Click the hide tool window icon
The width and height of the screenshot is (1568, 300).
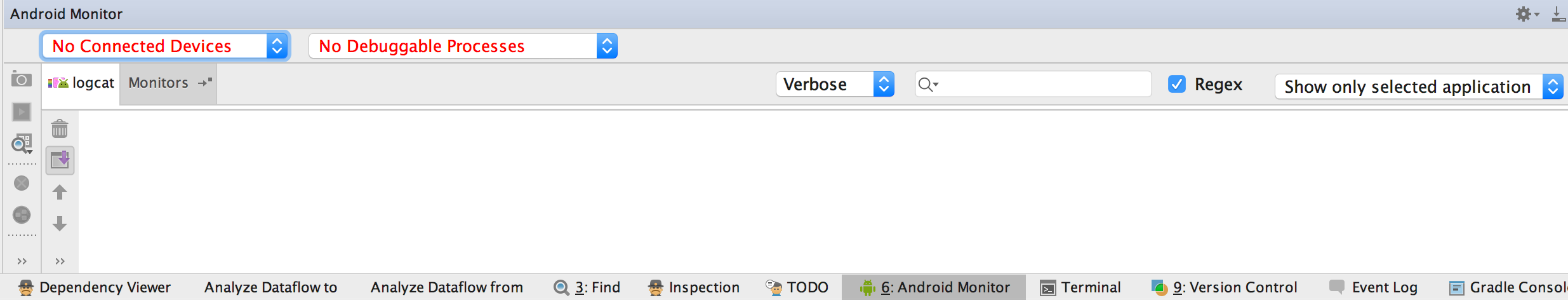click(1558, 14)
